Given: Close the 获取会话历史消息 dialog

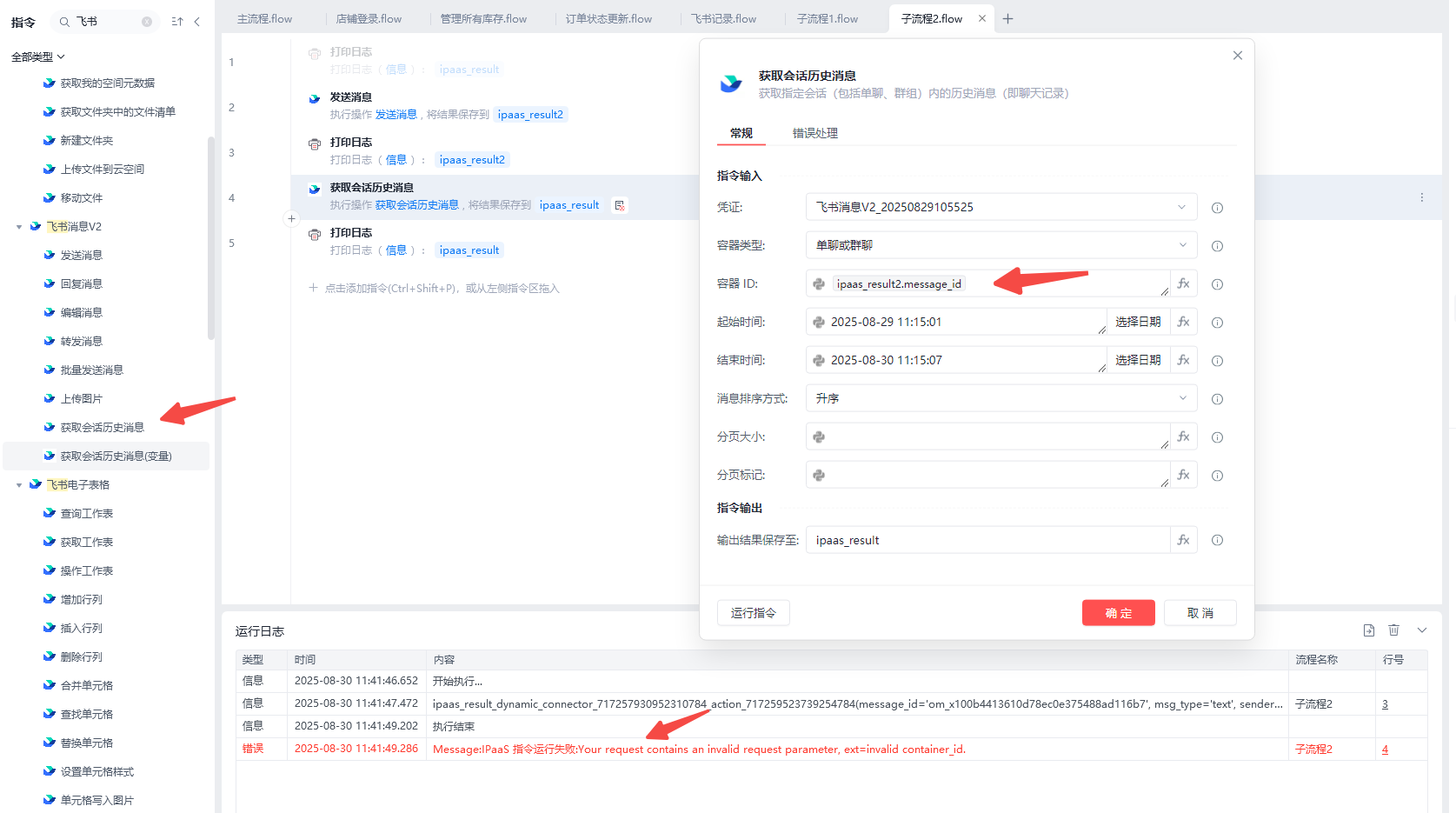Looking at the screenshot, I should tap(1238, 56).
